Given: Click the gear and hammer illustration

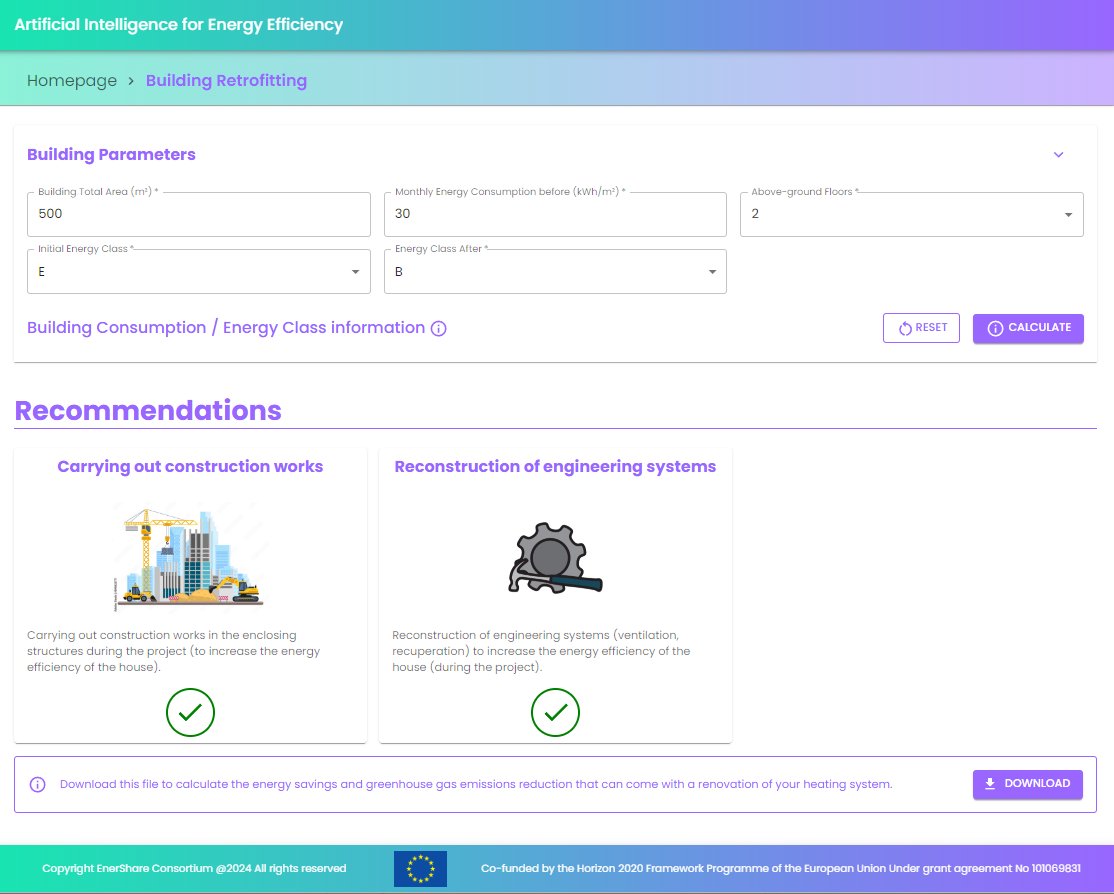Looking at the screenshot, I should pyautogui.click(x=555, y=558).
